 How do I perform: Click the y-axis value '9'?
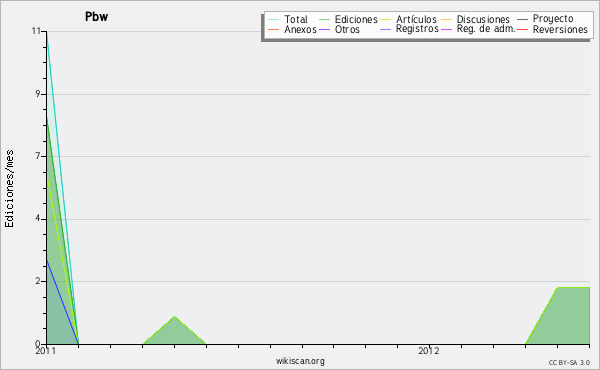38,94
